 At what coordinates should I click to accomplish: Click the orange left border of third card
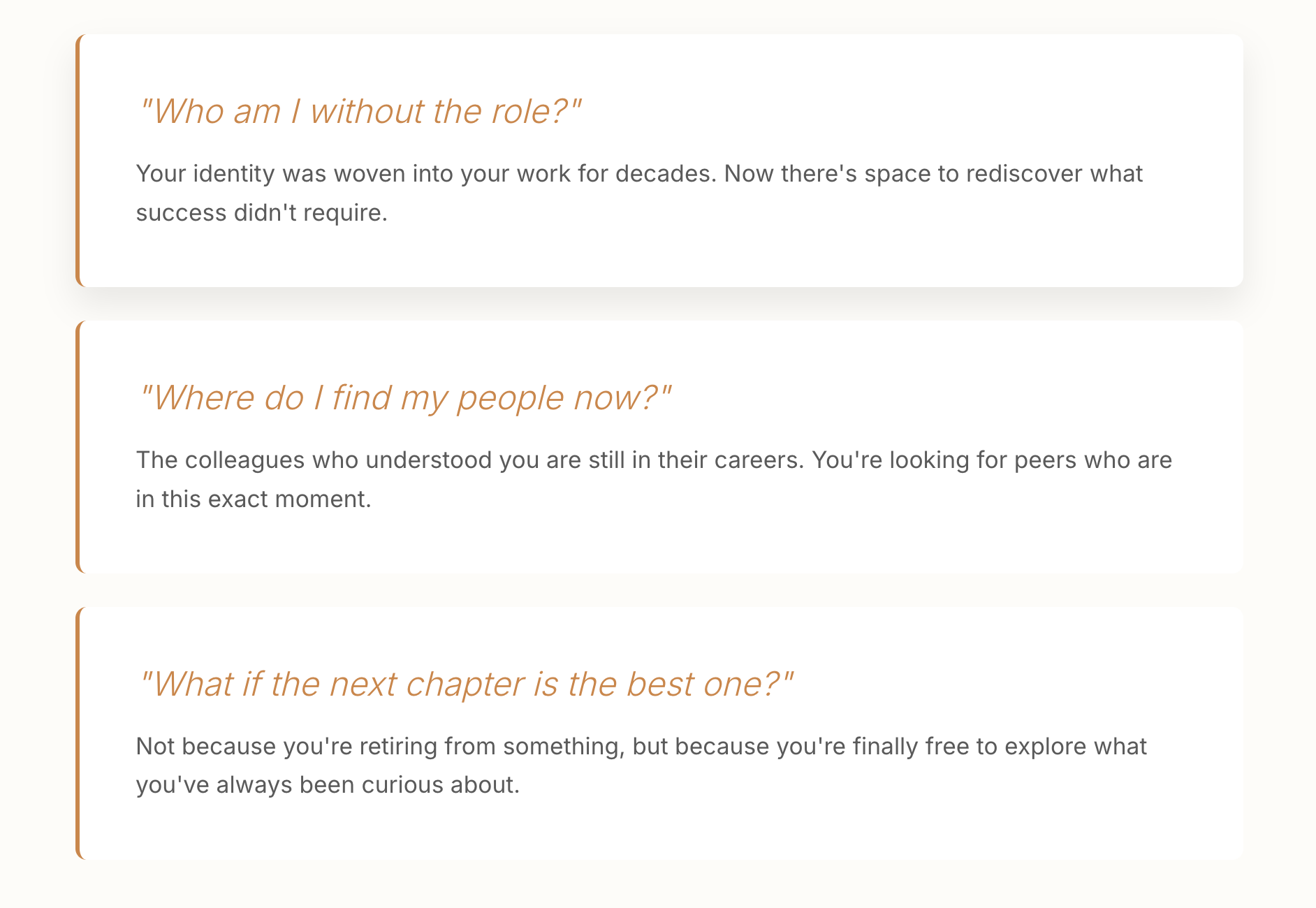click(78, 733)
